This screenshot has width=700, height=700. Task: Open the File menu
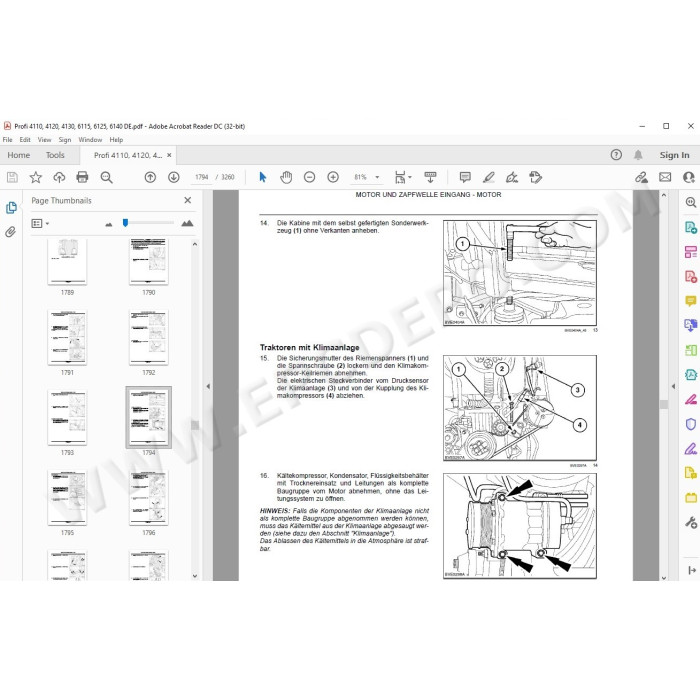point(8,140)
